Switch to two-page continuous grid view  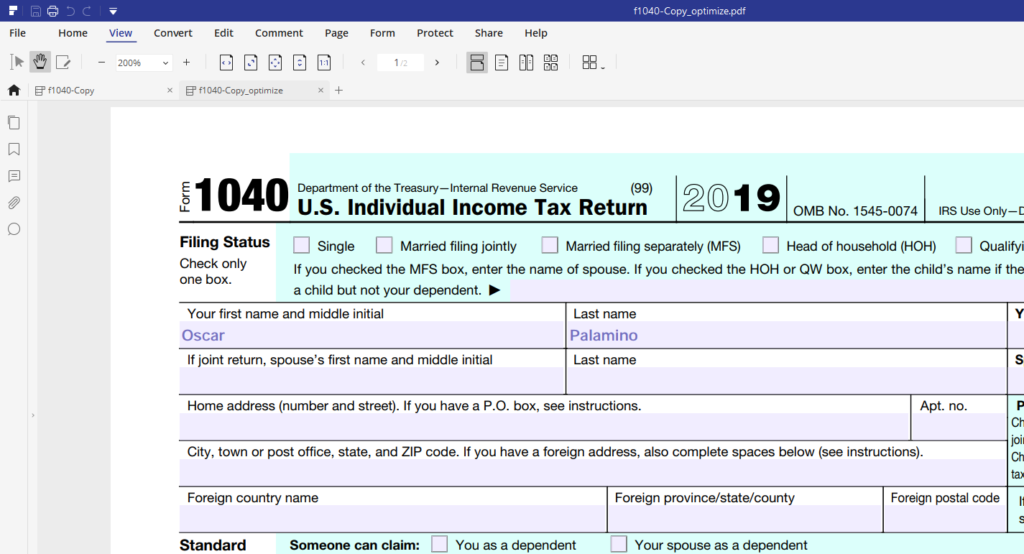[x=551, y=62]
